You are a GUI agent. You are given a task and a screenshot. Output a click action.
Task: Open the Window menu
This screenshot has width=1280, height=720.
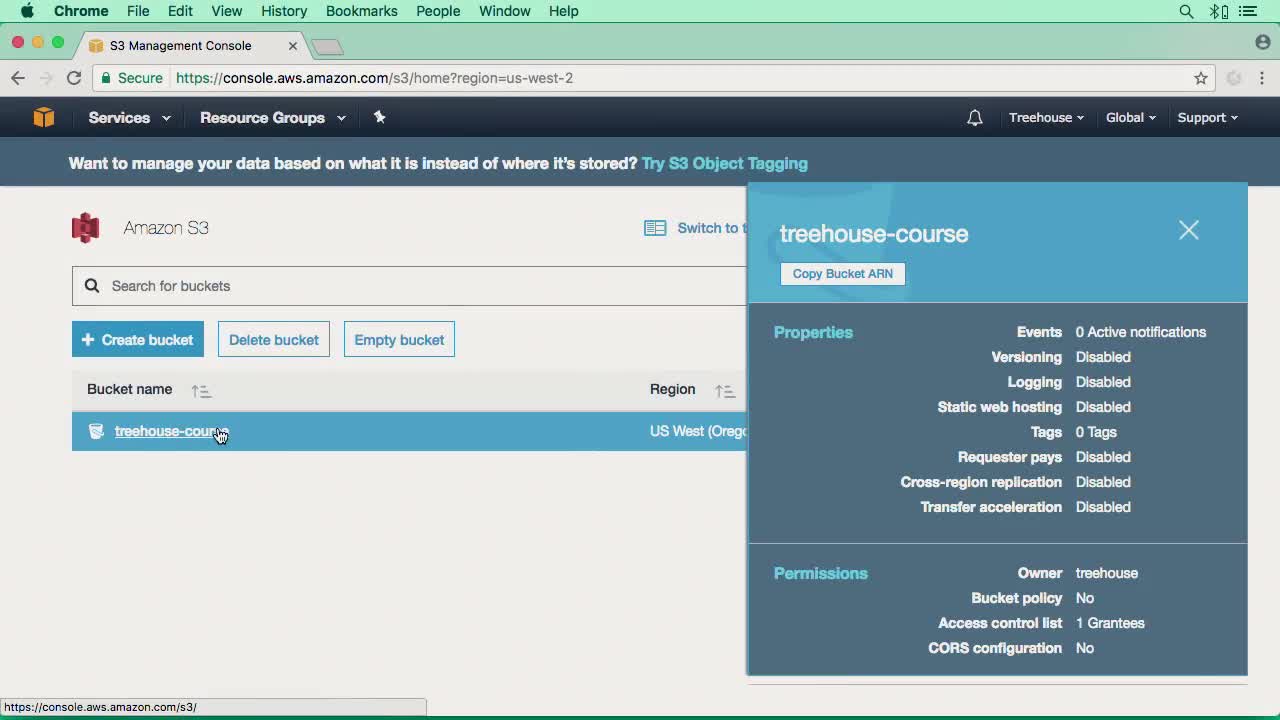click(505, 11)
